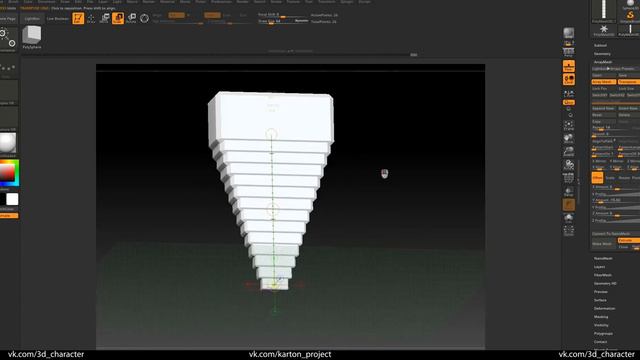Click the Rotate view icon on right shelf

tap(569, 165)
